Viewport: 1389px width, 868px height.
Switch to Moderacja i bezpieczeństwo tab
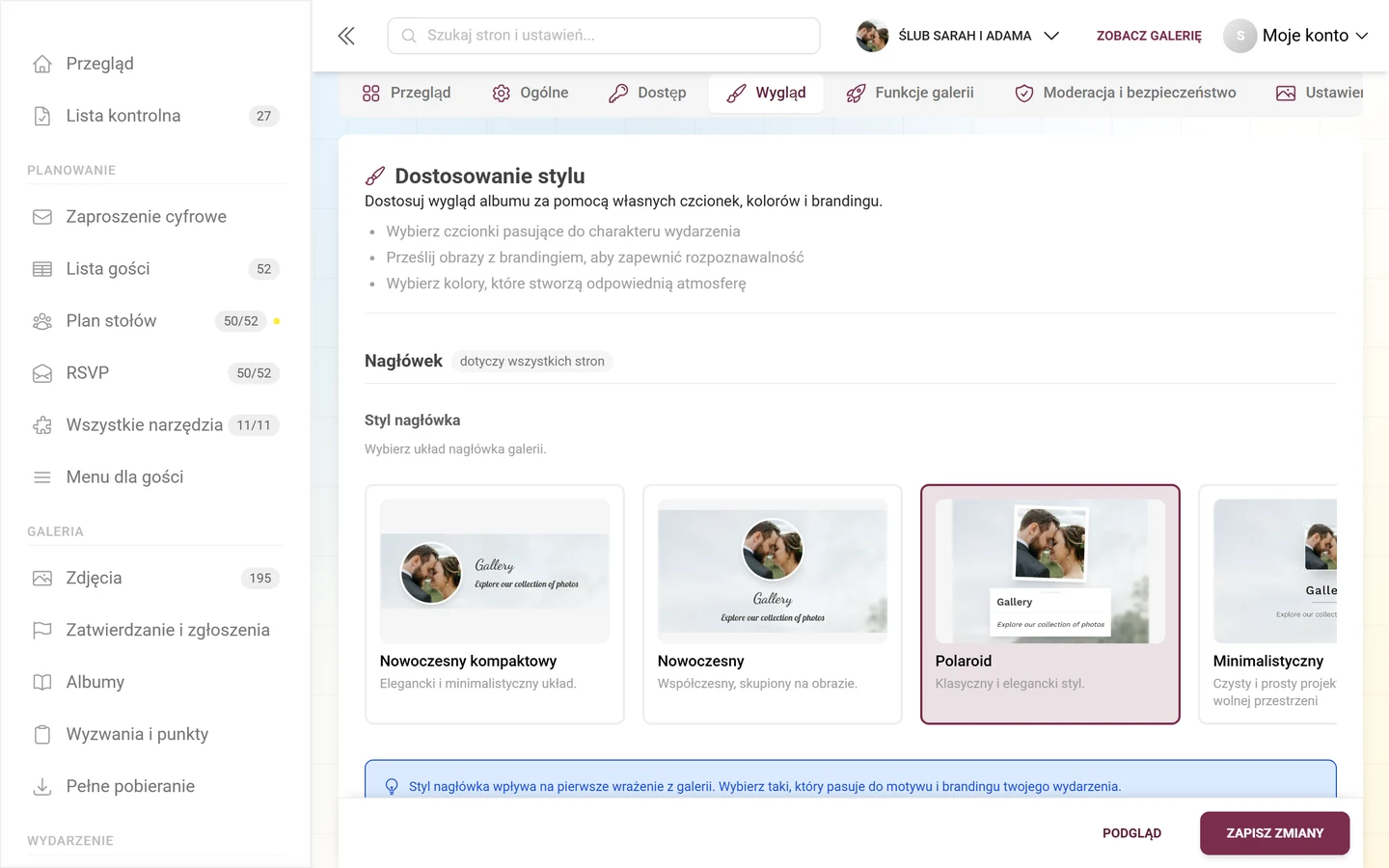tap(1126, 94)
